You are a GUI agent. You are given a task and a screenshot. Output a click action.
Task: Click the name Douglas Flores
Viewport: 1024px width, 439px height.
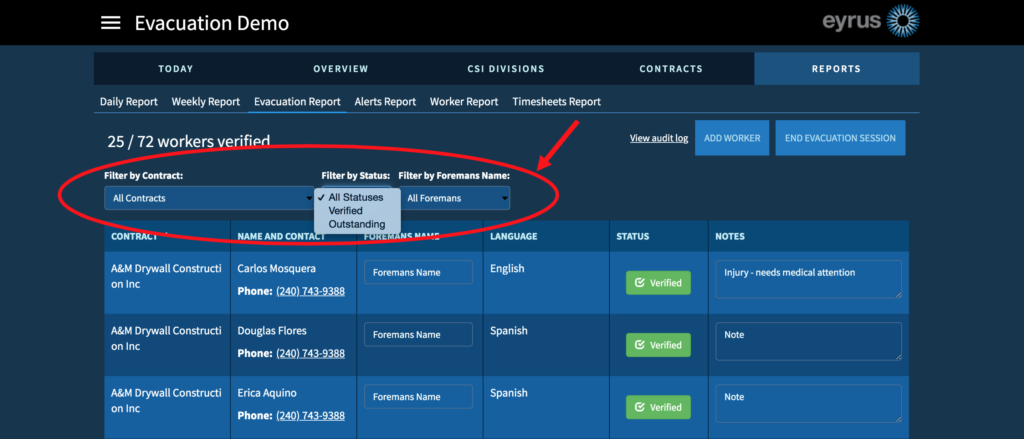pos(272,331)
